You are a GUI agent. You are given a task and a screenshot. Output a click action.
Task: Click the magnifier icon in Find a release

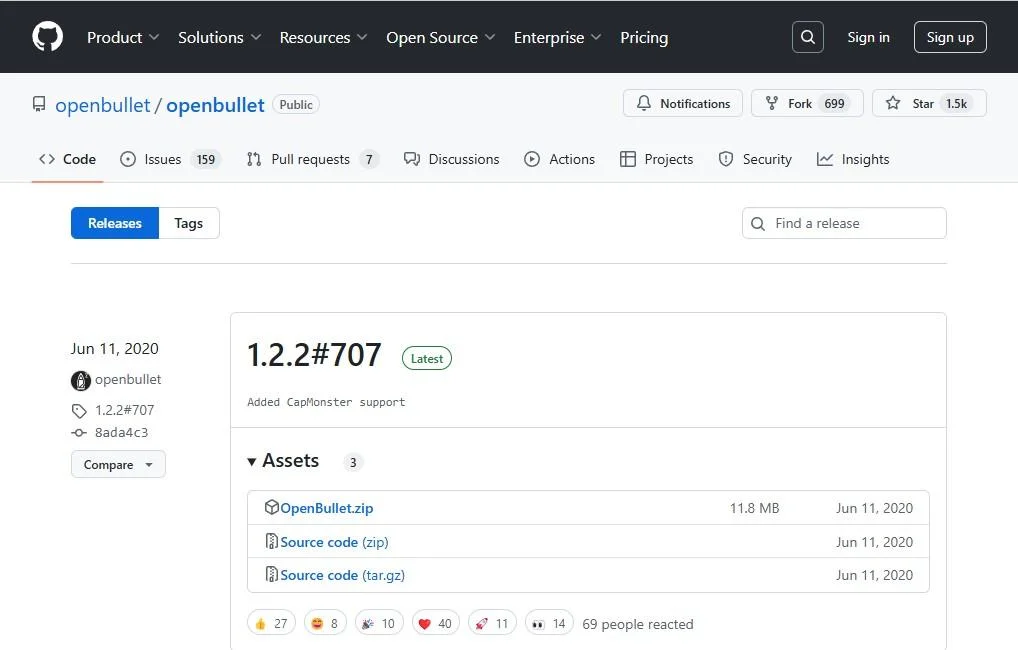coord(758,223)
